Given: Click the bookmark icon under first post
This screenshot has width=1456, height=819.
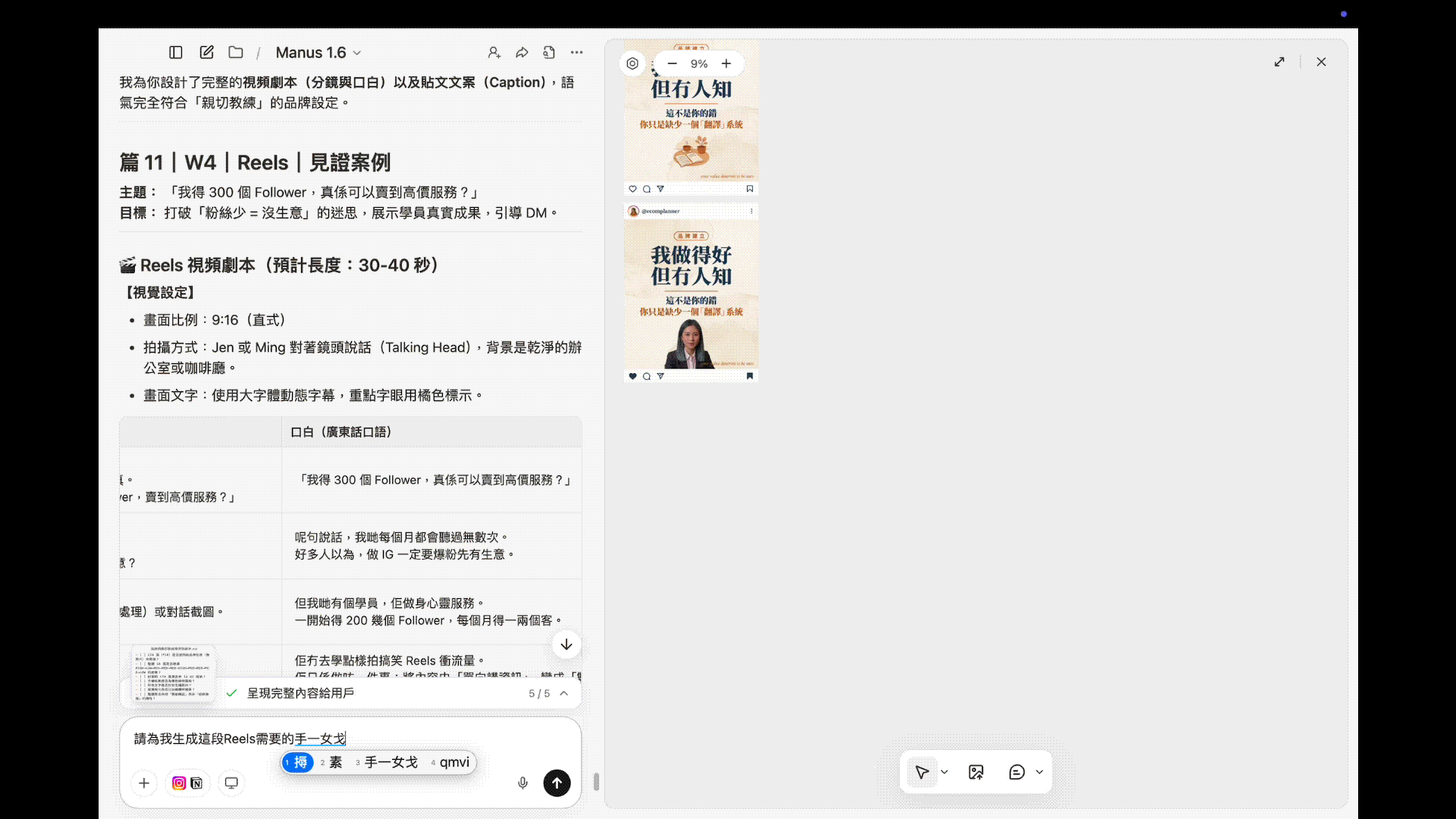Looking at the screenshot, I should (750, 189).
